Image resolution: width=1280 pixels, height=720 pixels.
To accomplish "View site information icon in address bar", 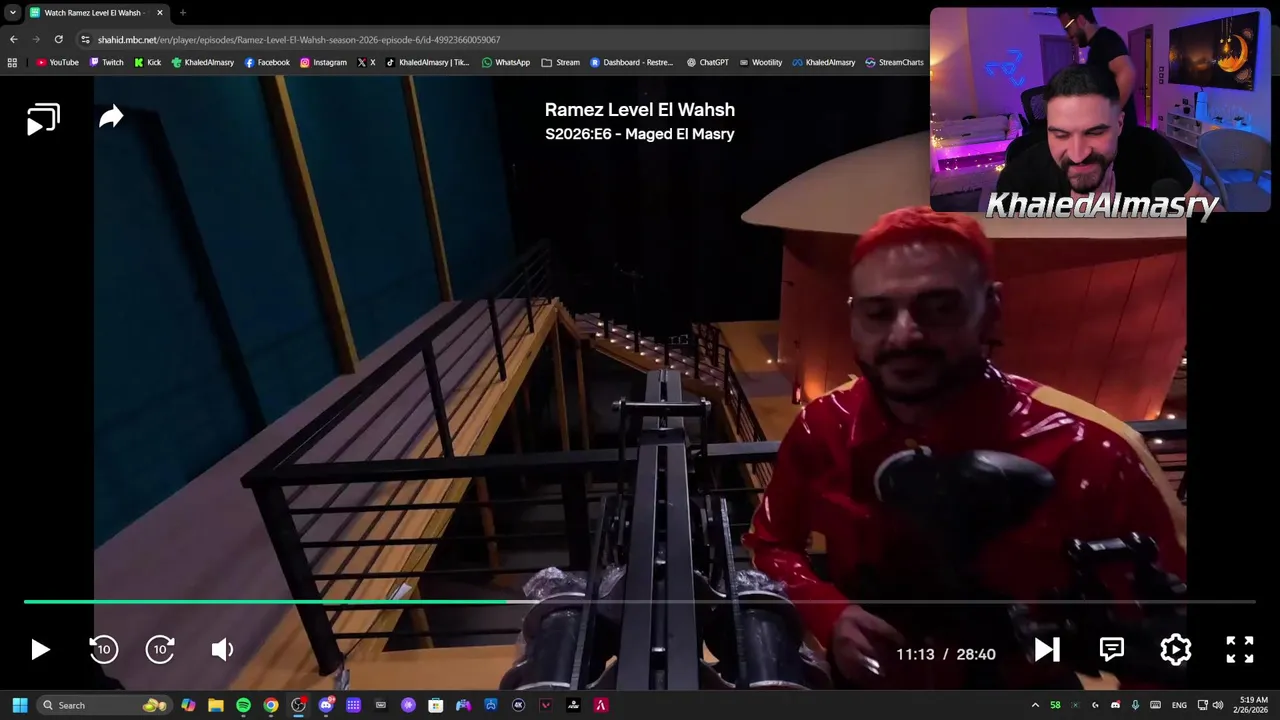I will [x=85, y=39].
